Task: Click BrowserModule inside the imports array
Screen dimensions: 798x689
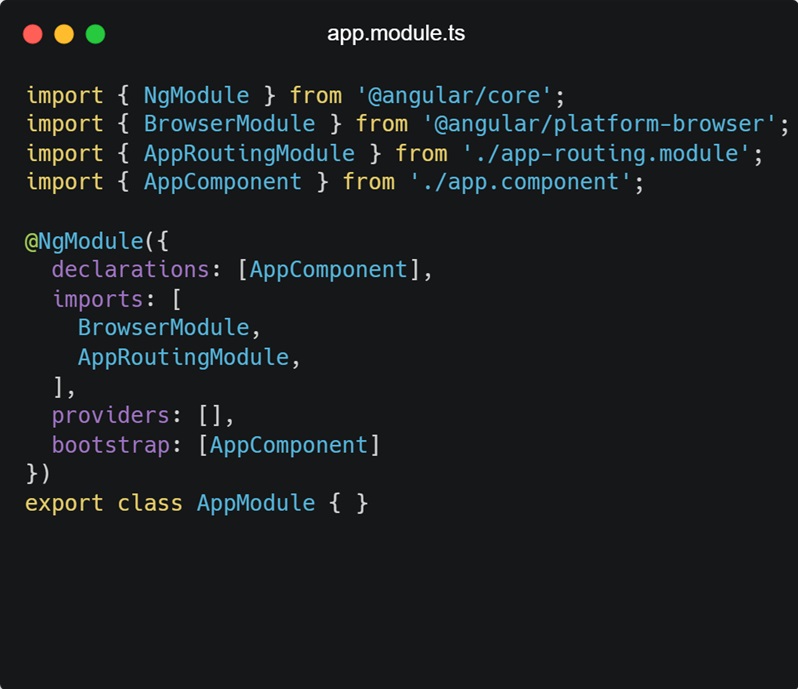Action: [x=163, y=328]
